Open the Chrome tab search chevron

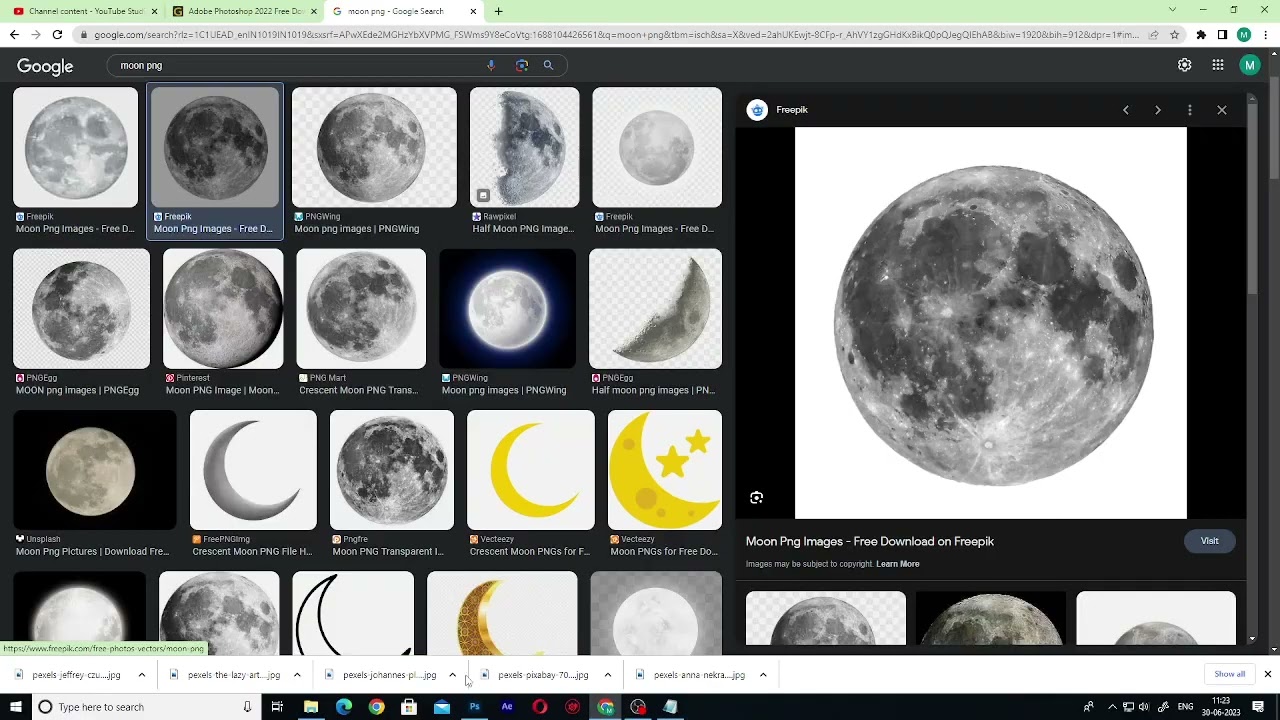[1173, 10]
